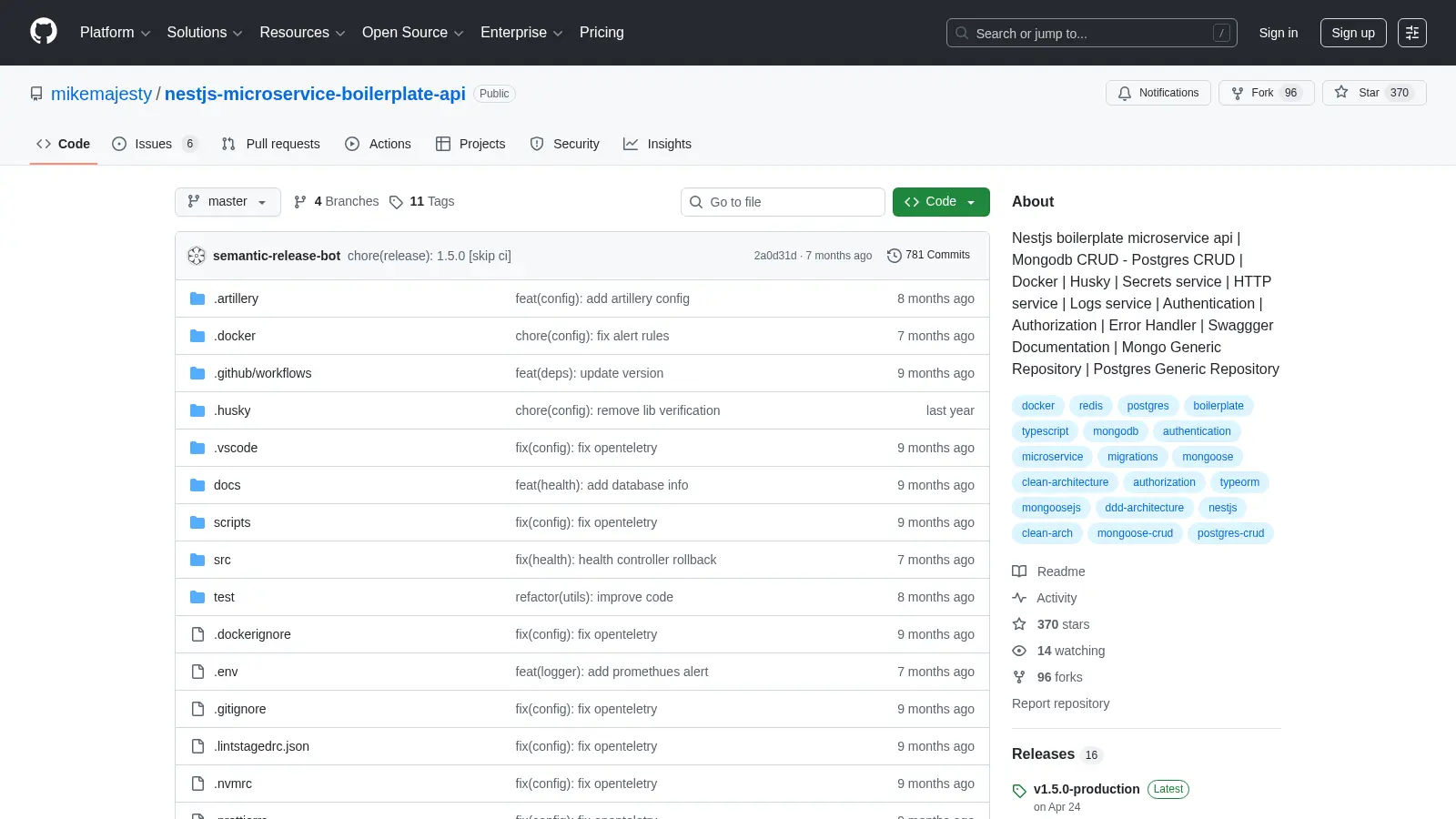Image resolution: width=1456 pixels, height=819 pixels.
Task: Expand the Enterprise menu
Action: 521,33
